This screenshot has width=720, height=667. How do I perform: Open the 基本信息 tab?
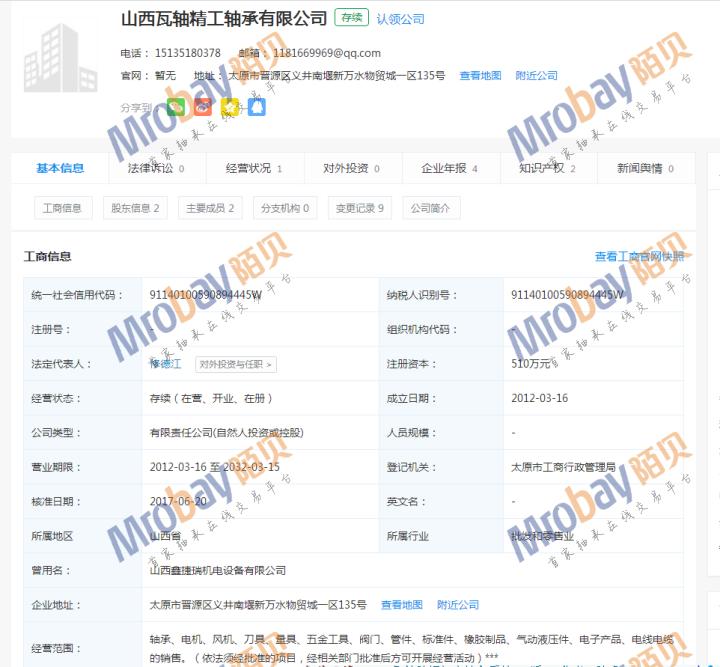60,168
